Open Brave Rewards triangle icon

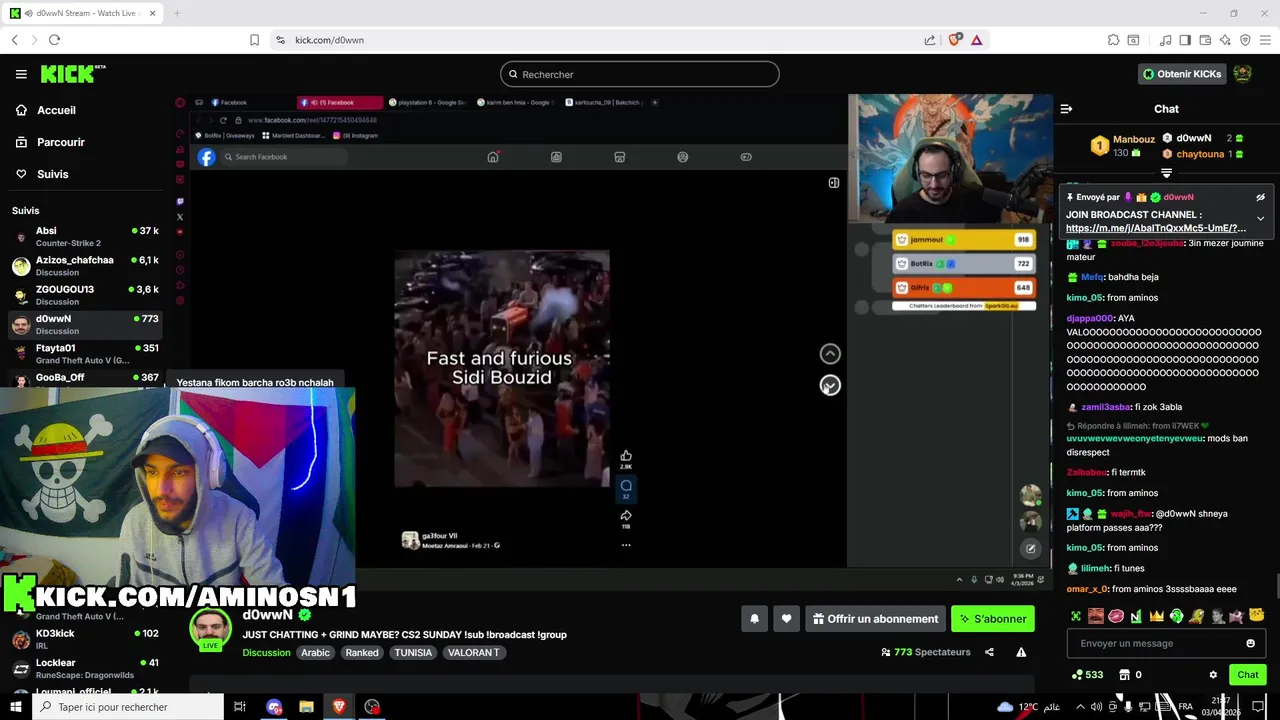pyautogui.click(x=976, y=40)
